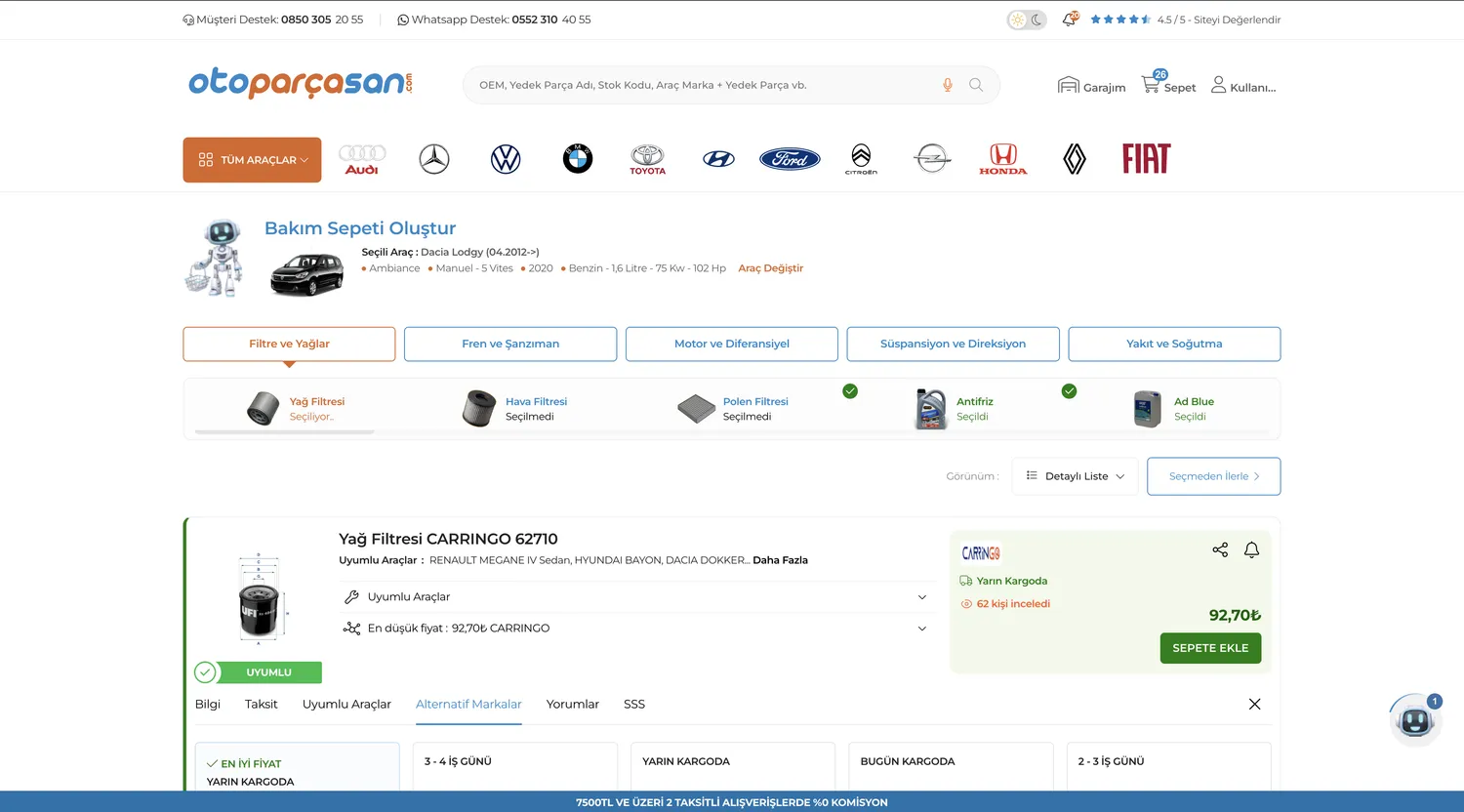Click the Araç Değiştir link
Image resolution: width=1464 pixels, height=812 pixels.
point(771,268)
